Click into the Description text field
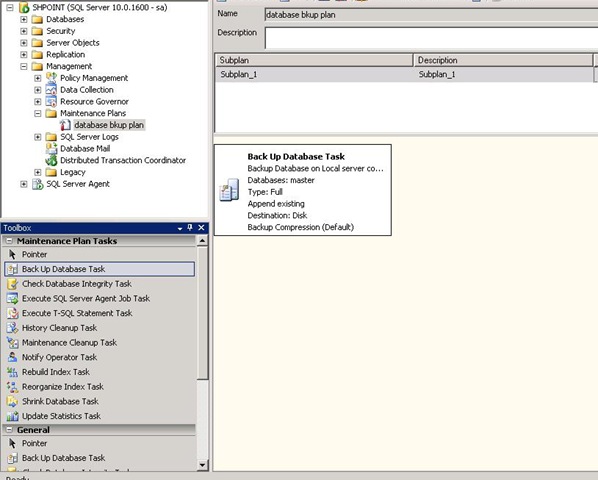598x480 pixels. pos(431,38)
